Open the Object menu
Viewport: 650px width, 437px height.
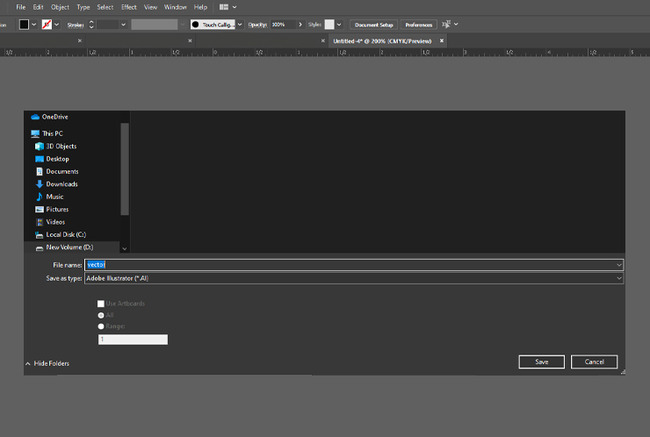(x=60, y=7)
